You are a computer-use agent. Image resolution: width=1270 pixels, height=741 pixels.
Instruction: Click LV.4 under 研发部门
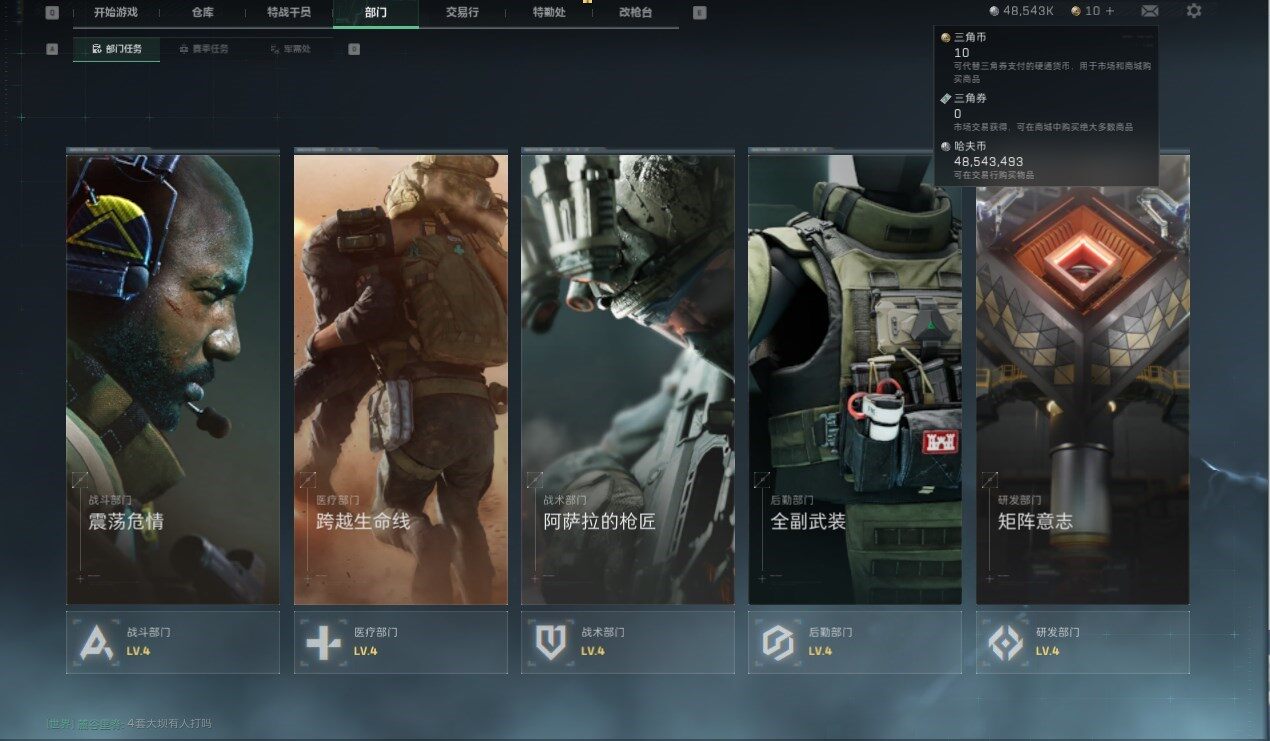[x=1047, y=651]
